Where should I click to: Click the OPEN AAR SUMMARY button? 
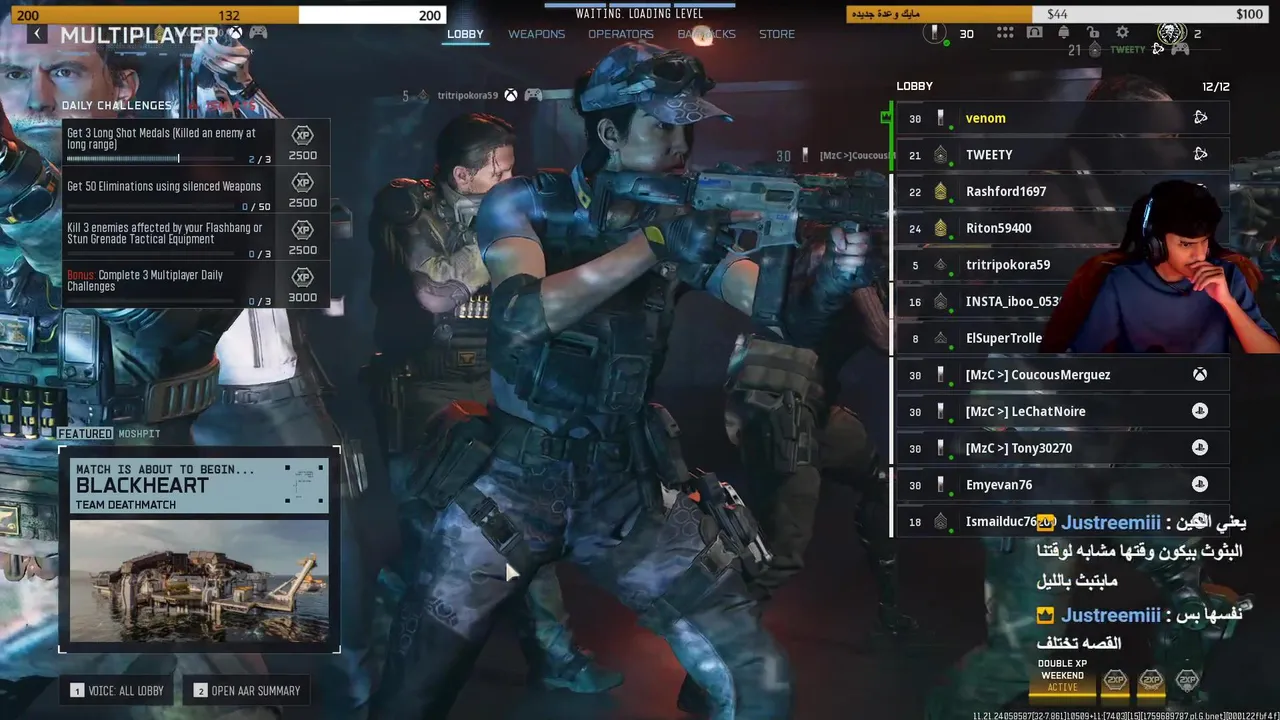[x=247, y=691]
